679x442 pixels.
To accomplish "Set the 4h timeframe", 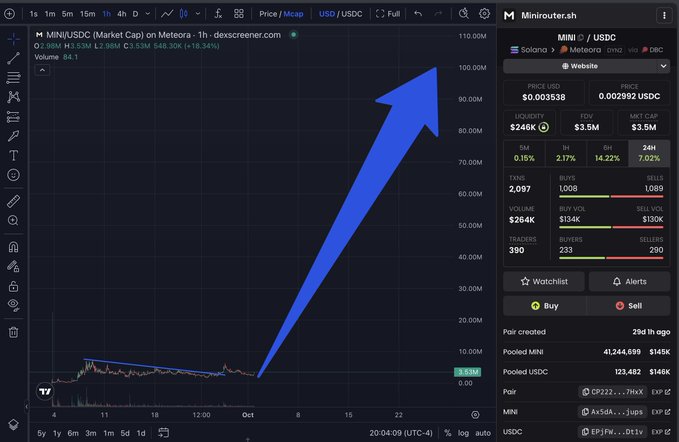I will coord(122,14).
